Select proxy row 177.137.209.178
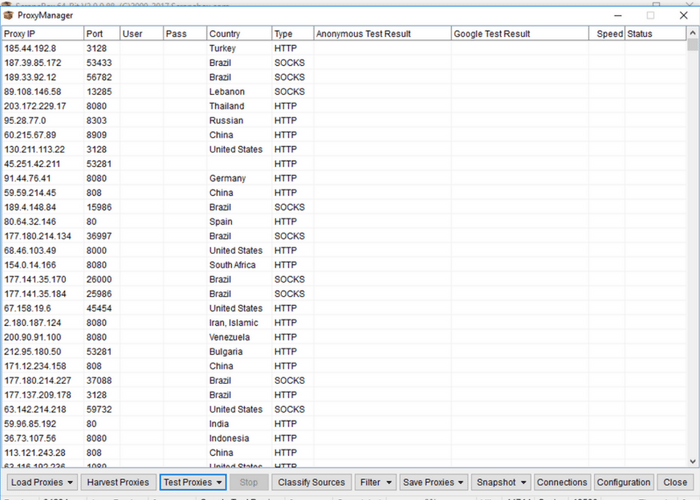Viewport: 700px width, 500px height. 344,395
